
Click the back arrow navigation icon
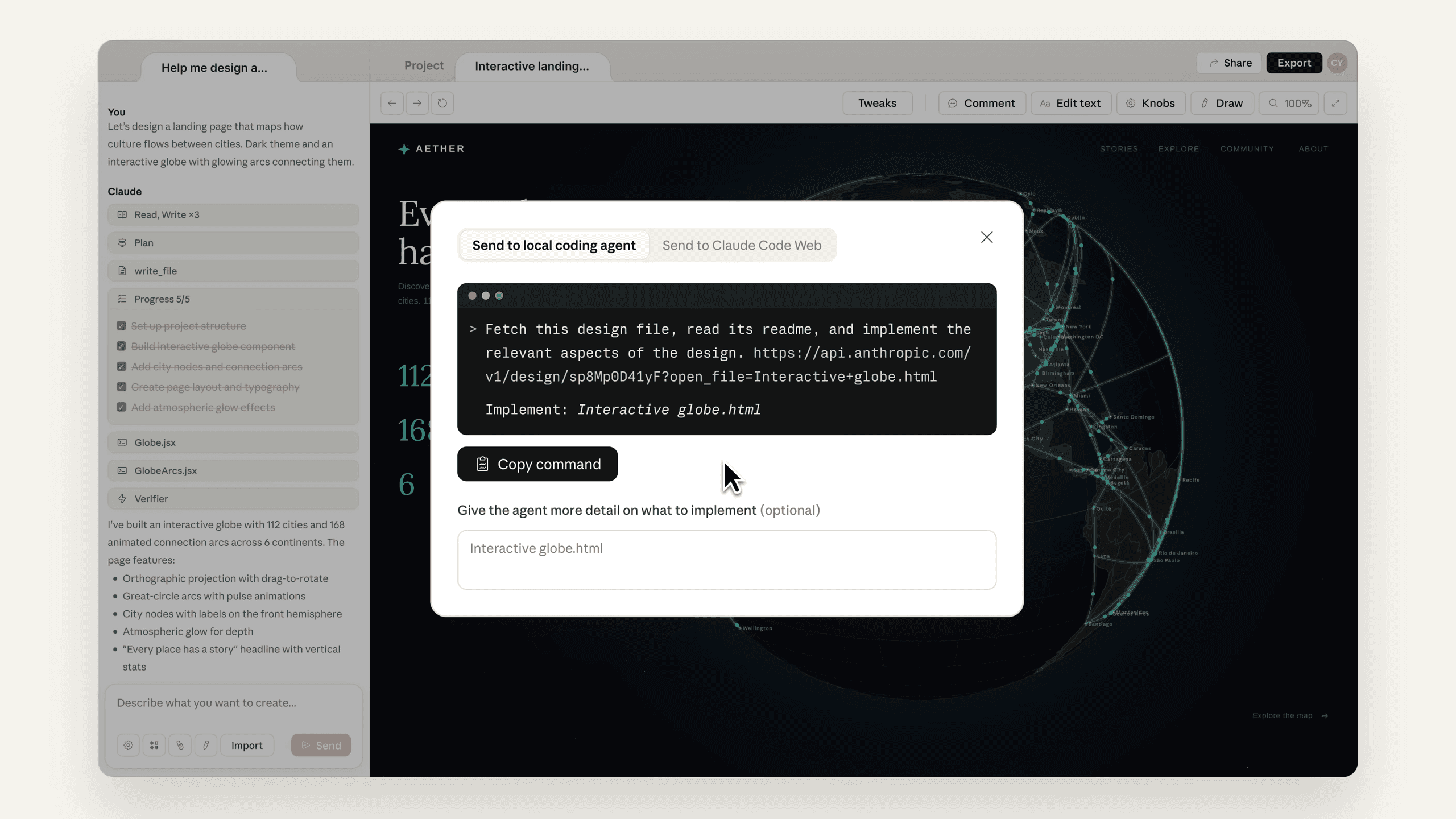click(x=392, y=103)
